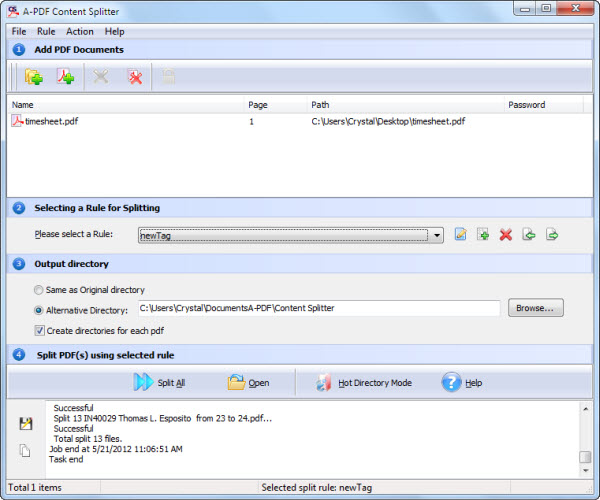Click the edit rule pencil icon

coord(461,234)
